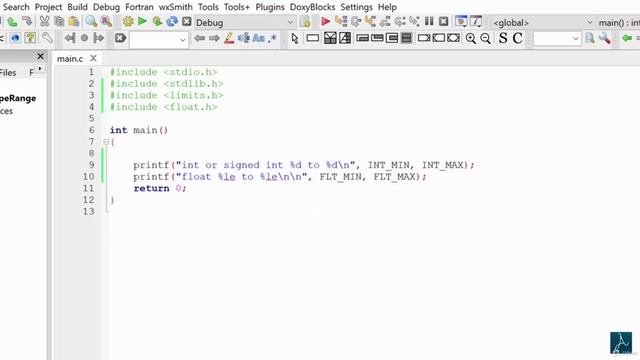The image size is (640, 360).
Task: Click the Jump back left arrow
Action: (x=200, y=38)
